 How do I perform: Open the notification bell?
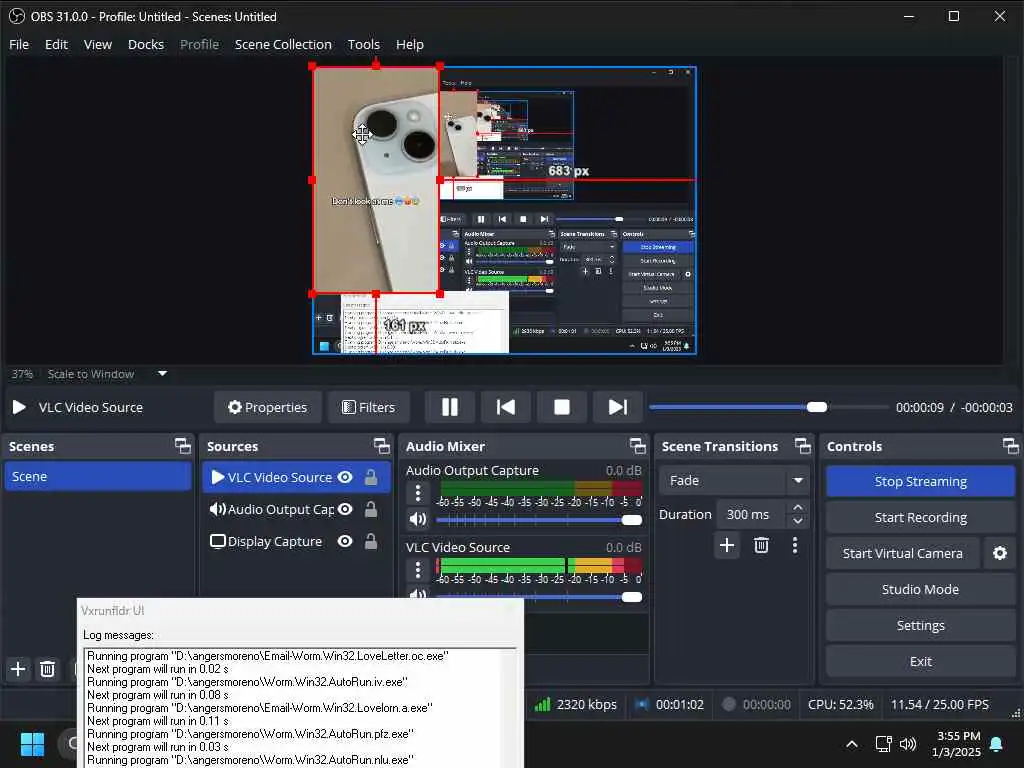coord(997,744)
